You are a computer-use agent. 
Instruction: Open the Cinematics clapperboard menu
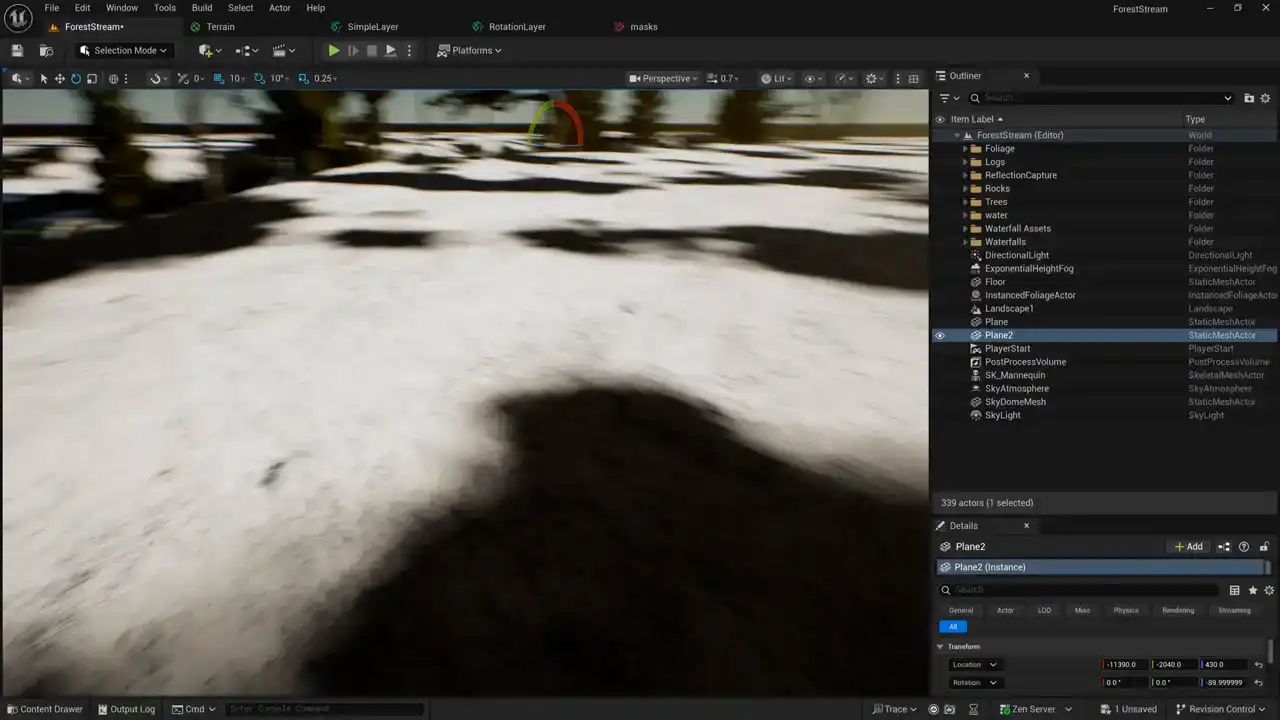pos(284,51)
